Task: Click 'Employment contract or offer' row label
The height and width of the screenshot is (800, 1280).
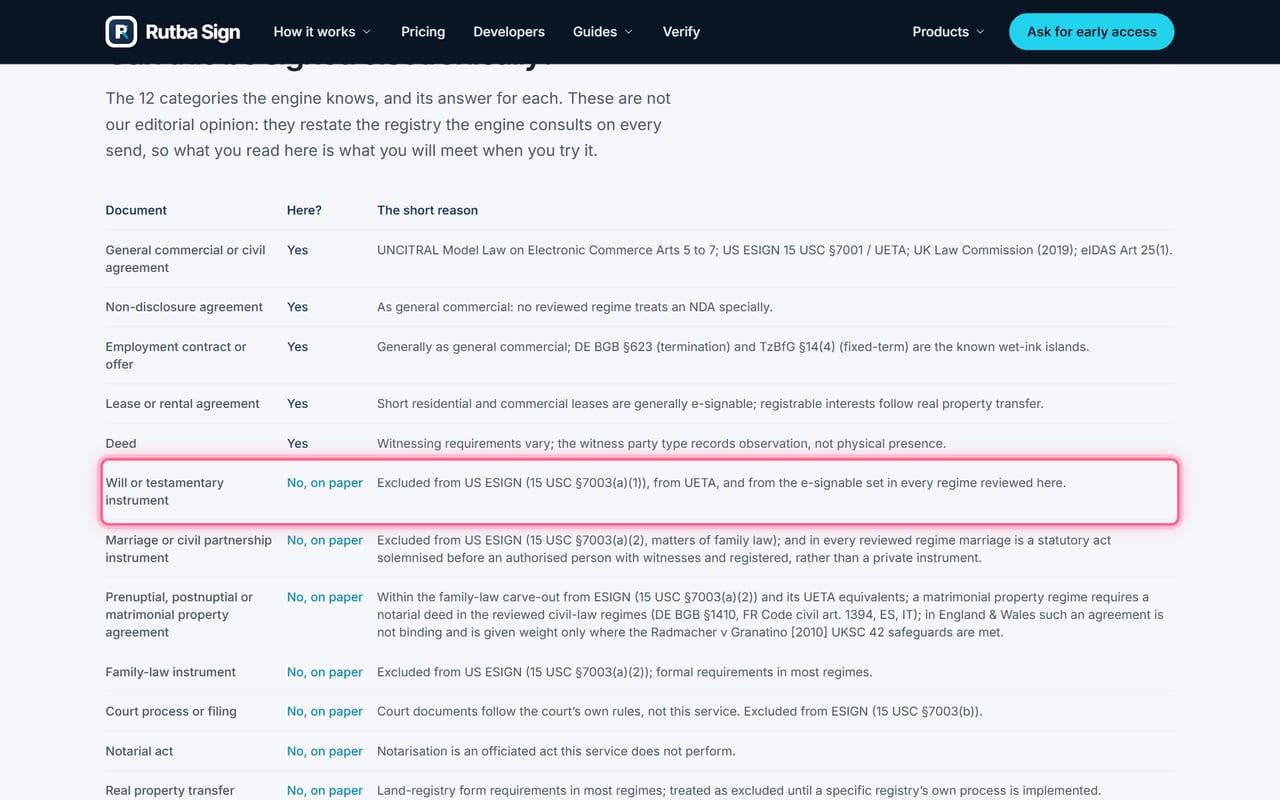Action: [176, 355]
